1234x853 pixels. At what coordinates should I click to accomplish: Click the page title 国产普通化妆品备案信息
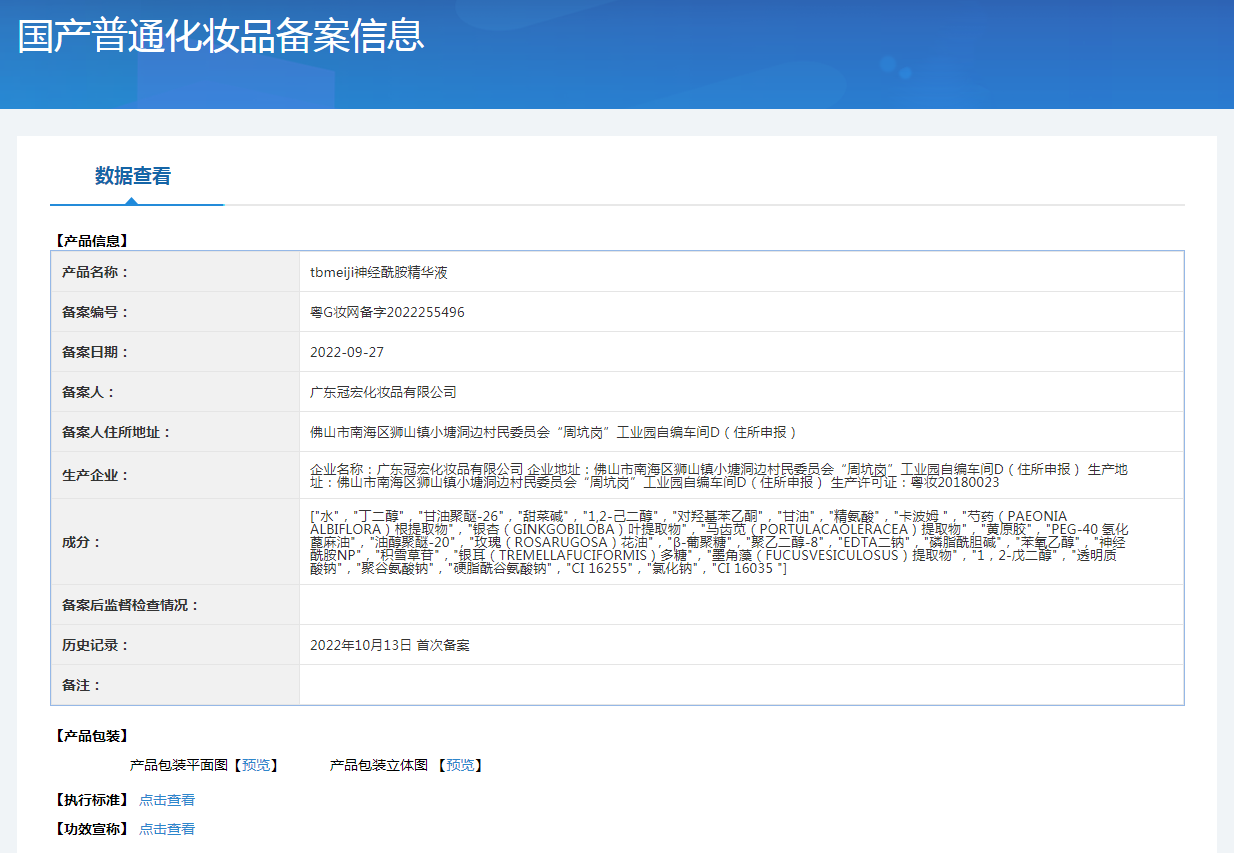(x=221, y=35)
